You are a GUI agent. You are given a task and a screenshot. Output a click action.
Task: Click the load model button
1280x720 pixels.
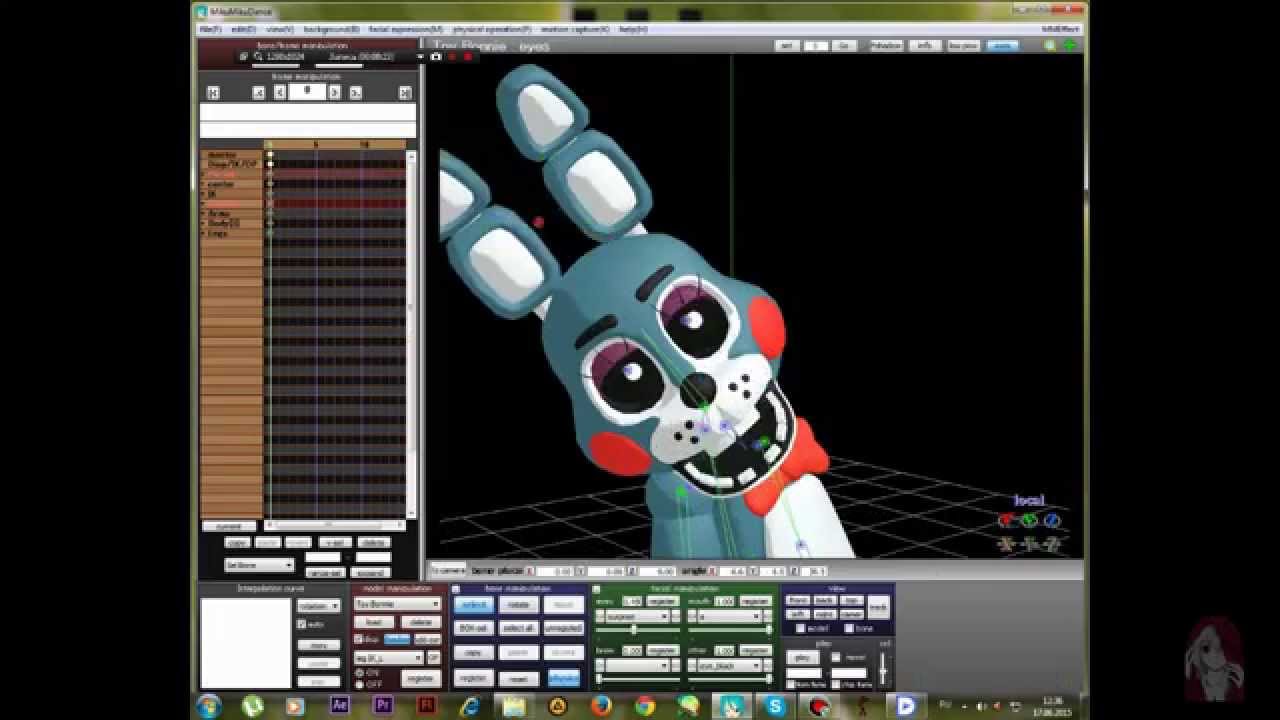pyautogui.click(x=373, y=622)
